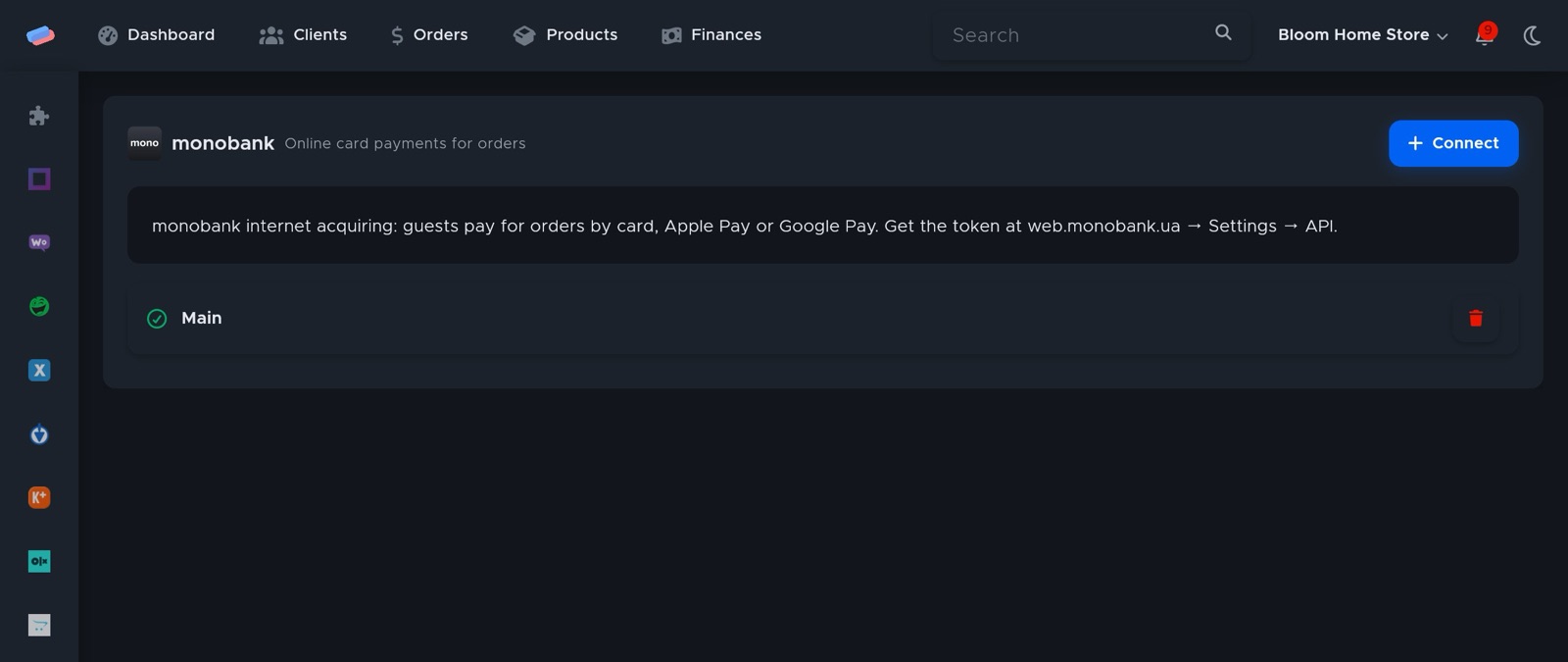This screenshot has height=662, width=1568.
Task: Click 'Online card payments for orders' subtitle
Action: coord(405,143)
